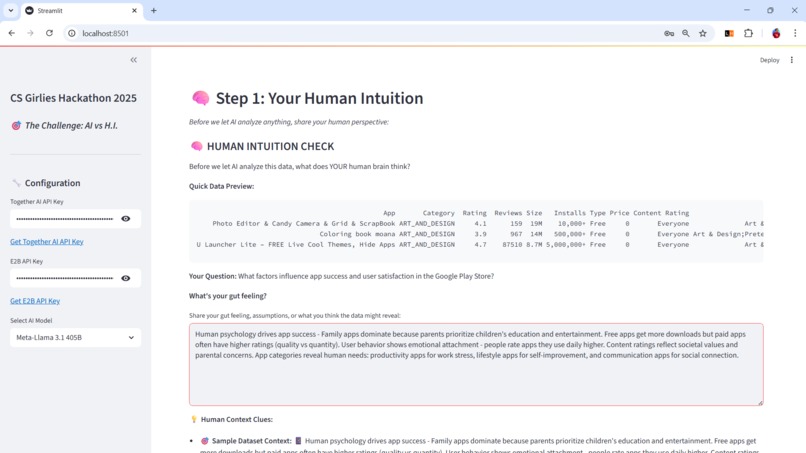Viewport: 806px width, 453px height.
Task: Expand the Select AI Model dropdown
Action: click(x=76, y=338)
